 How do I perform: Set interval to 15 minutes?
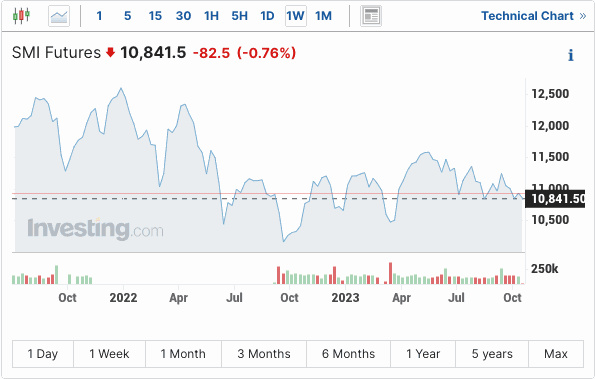point(155,16)
